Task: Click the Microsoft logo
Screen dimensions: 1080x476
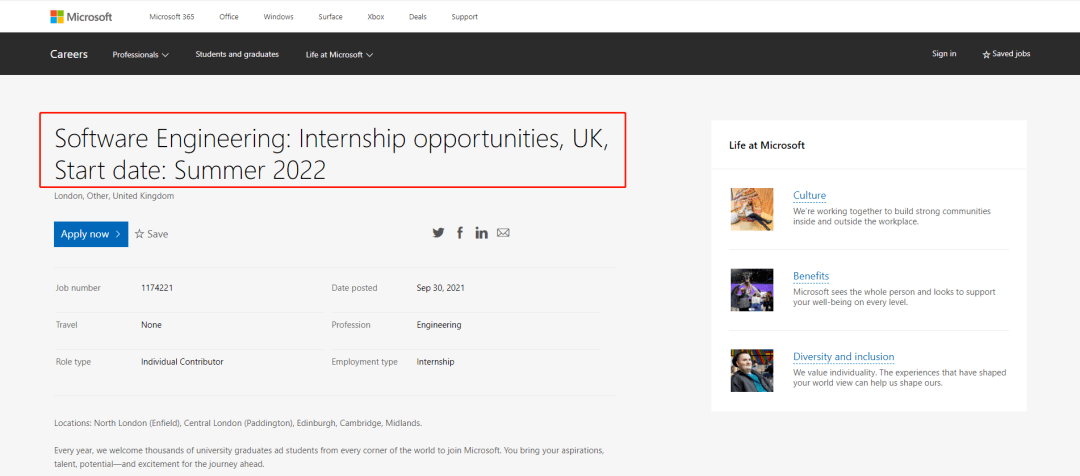Action: click(x=81, y=17)
